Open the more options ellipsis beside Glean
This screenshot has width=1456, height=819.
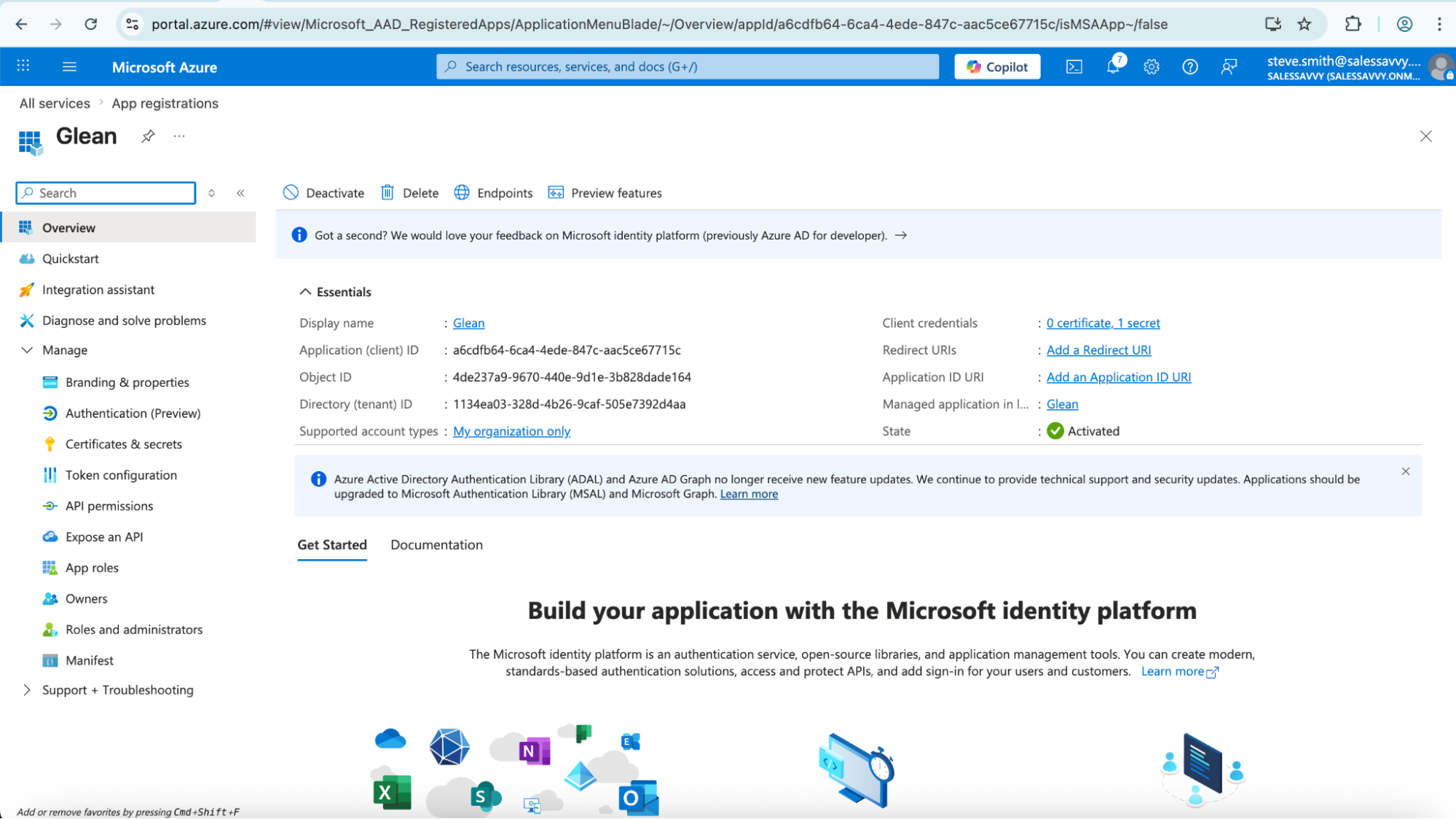[x=179, y=136]
